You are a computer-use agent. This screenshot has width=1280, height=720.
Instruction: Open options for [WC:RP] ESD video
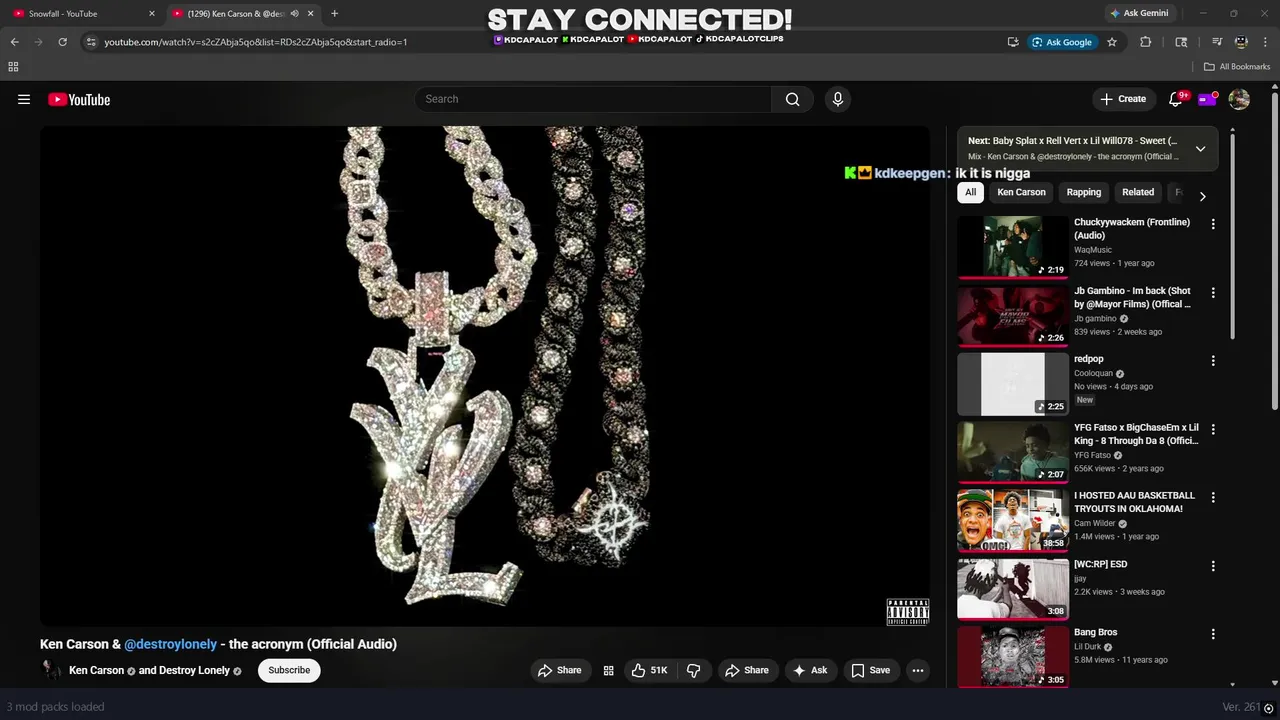pyautogui.click(x=1213, y=566)
